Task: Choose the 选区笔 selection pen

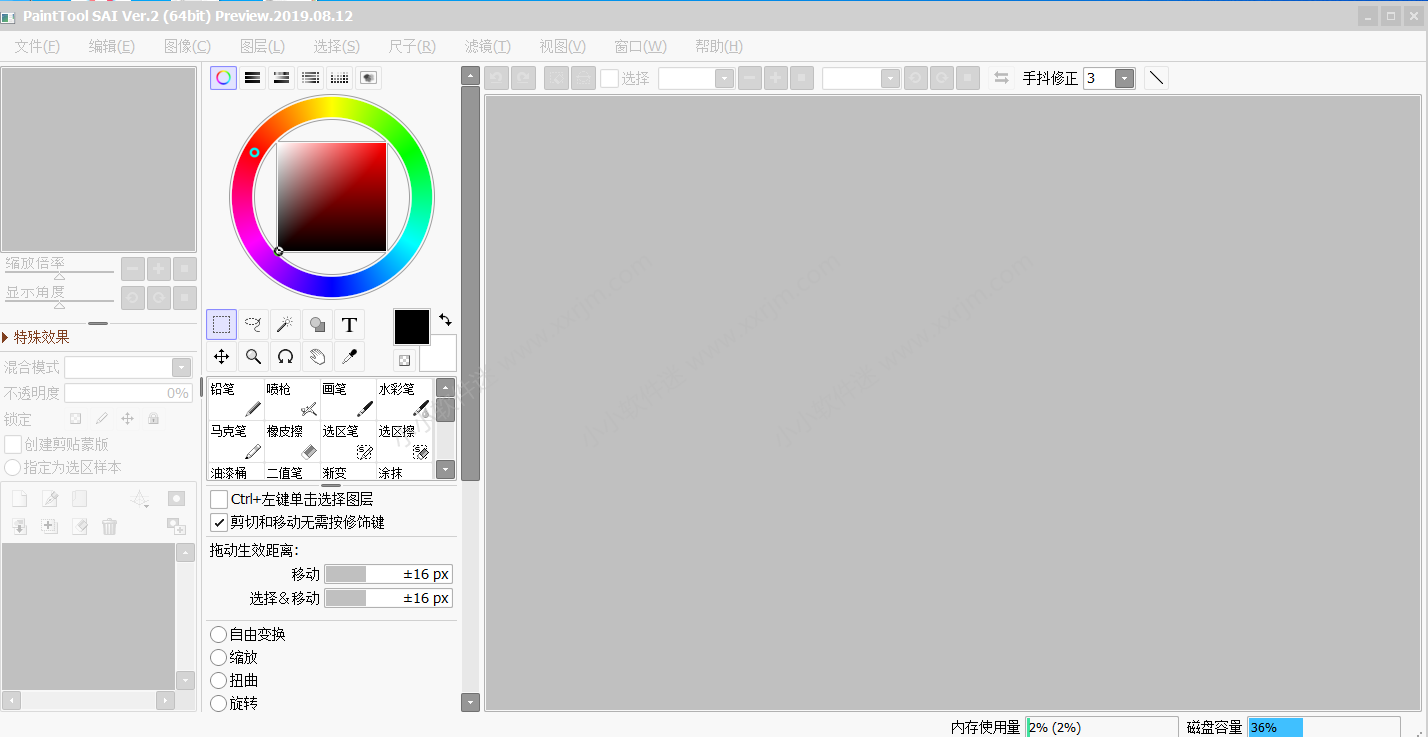Action: click(x=348, y=441)
